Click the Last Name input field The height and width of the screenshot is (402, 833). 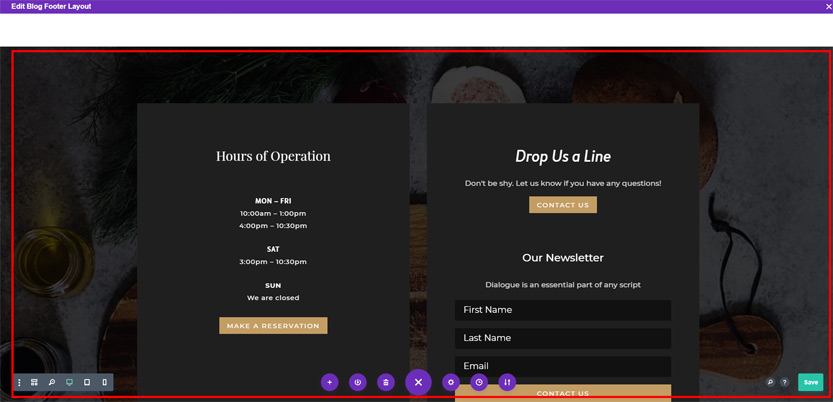click(x=563, y=338)
